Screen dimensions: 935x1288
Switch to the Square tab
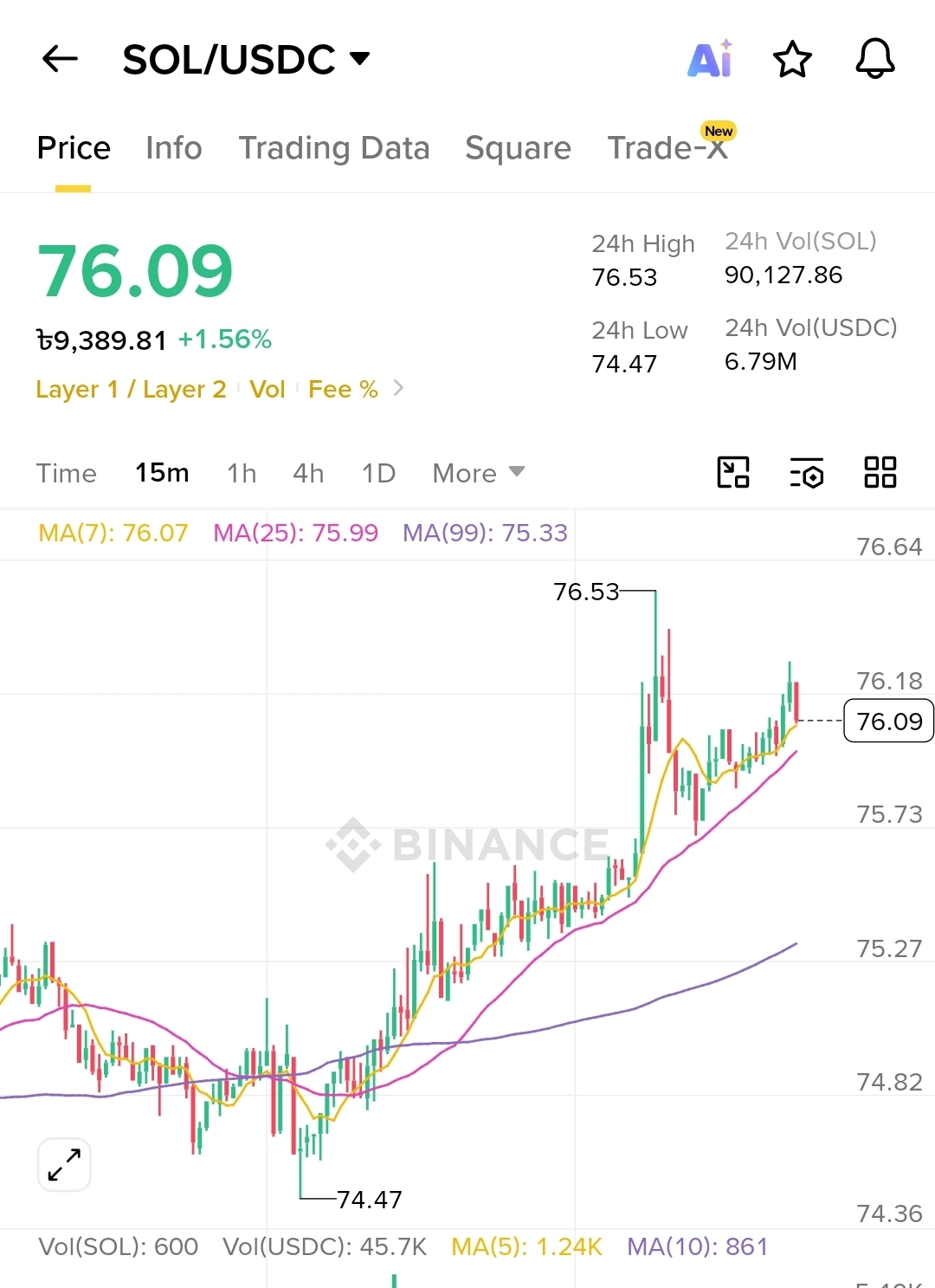click(x=518, y=148)
